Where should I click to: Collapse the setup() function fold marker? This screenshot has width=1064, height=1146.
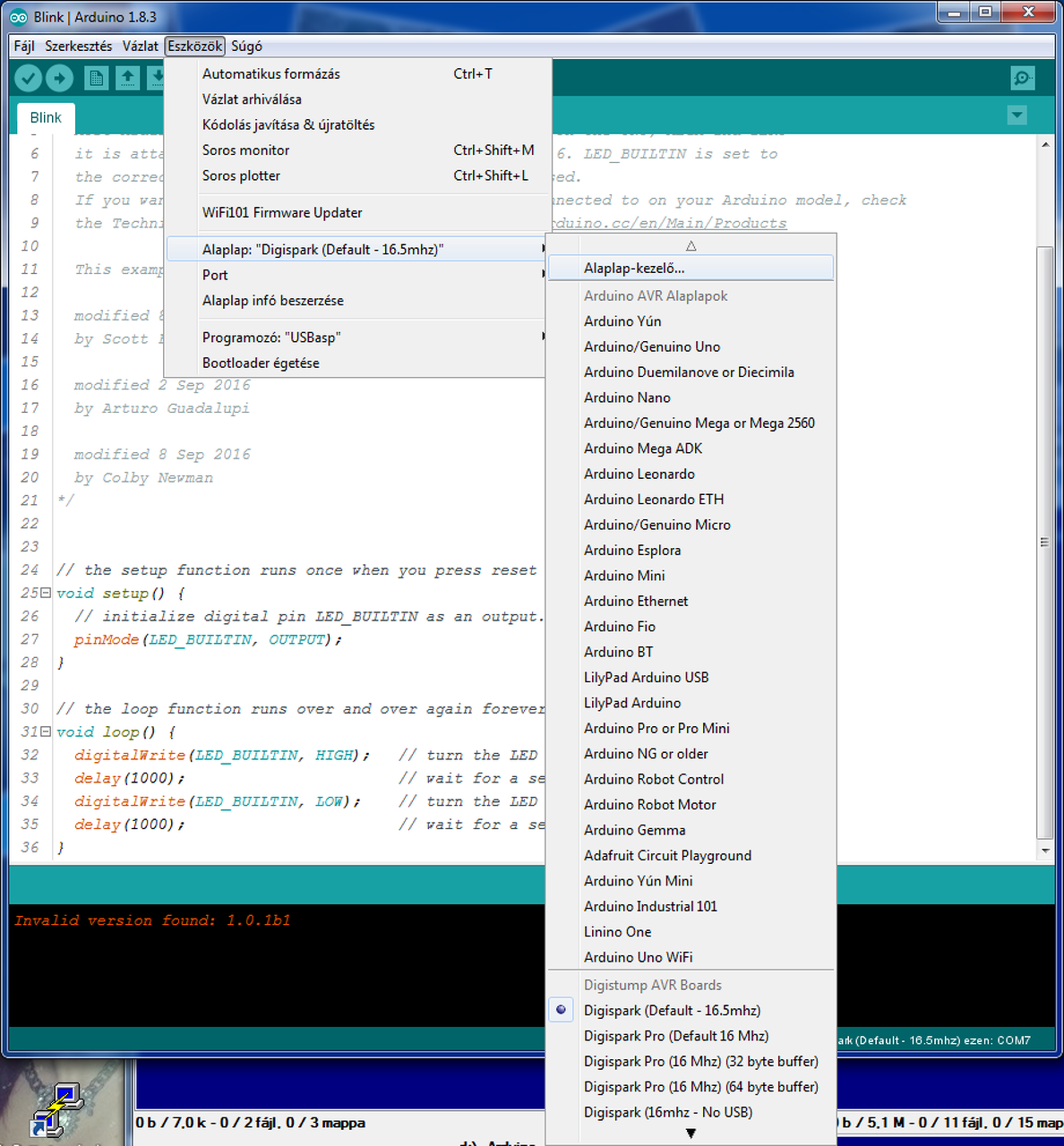point(46,593)
